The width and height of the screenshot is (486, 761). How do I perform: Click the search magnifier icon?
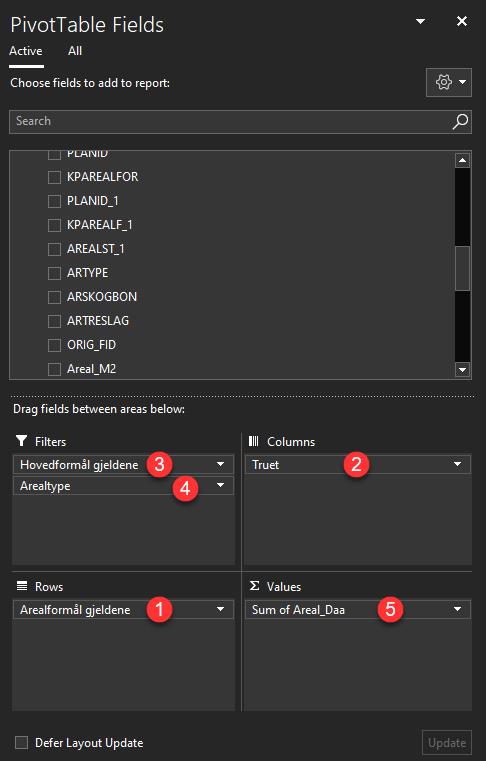460,121
